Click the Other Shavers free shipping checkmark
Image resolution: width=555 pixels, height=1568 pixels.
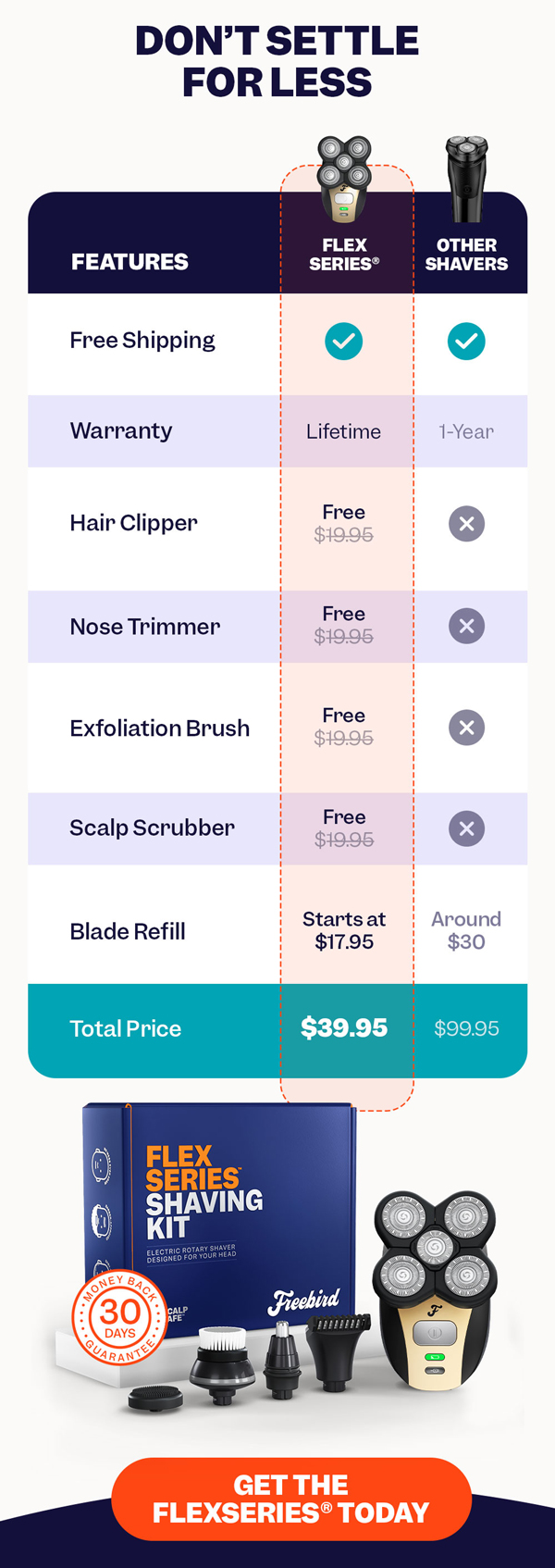click(x=466, y=342)
